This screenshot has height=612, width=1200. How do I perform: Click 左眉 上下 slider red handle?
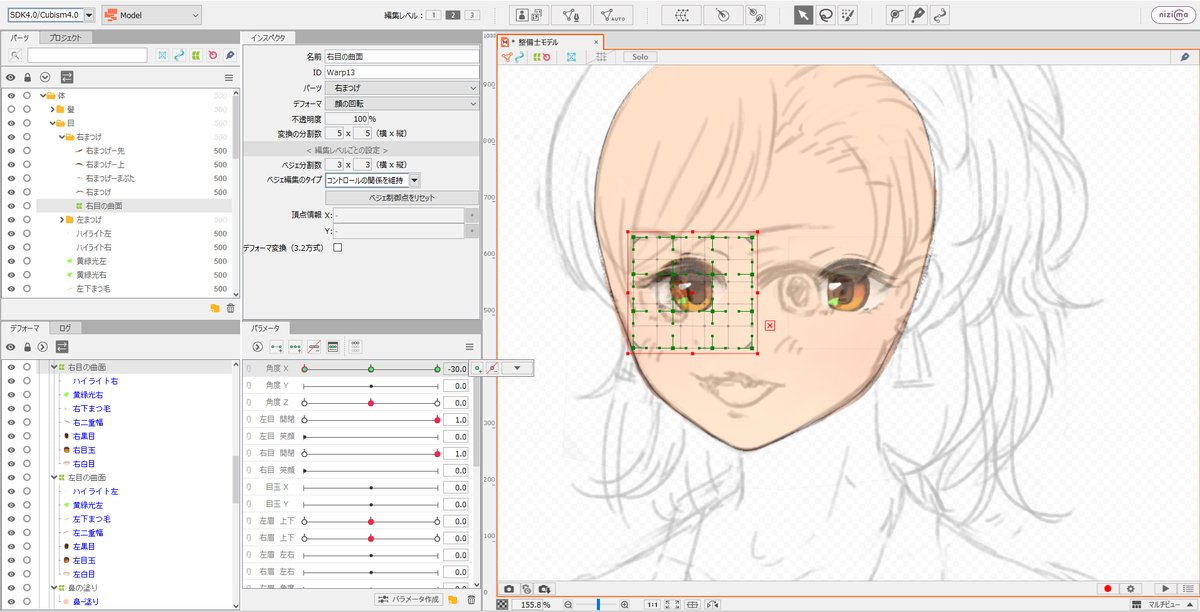pos(371,522)
